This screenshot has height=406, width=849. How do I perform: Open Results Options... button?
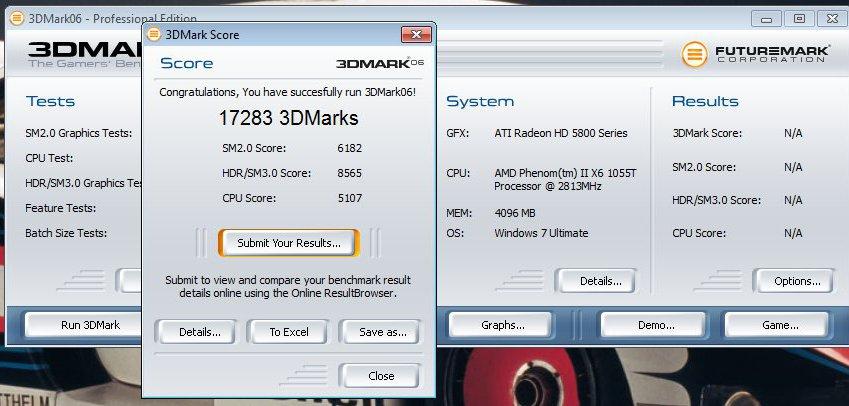tap(794, 281)
